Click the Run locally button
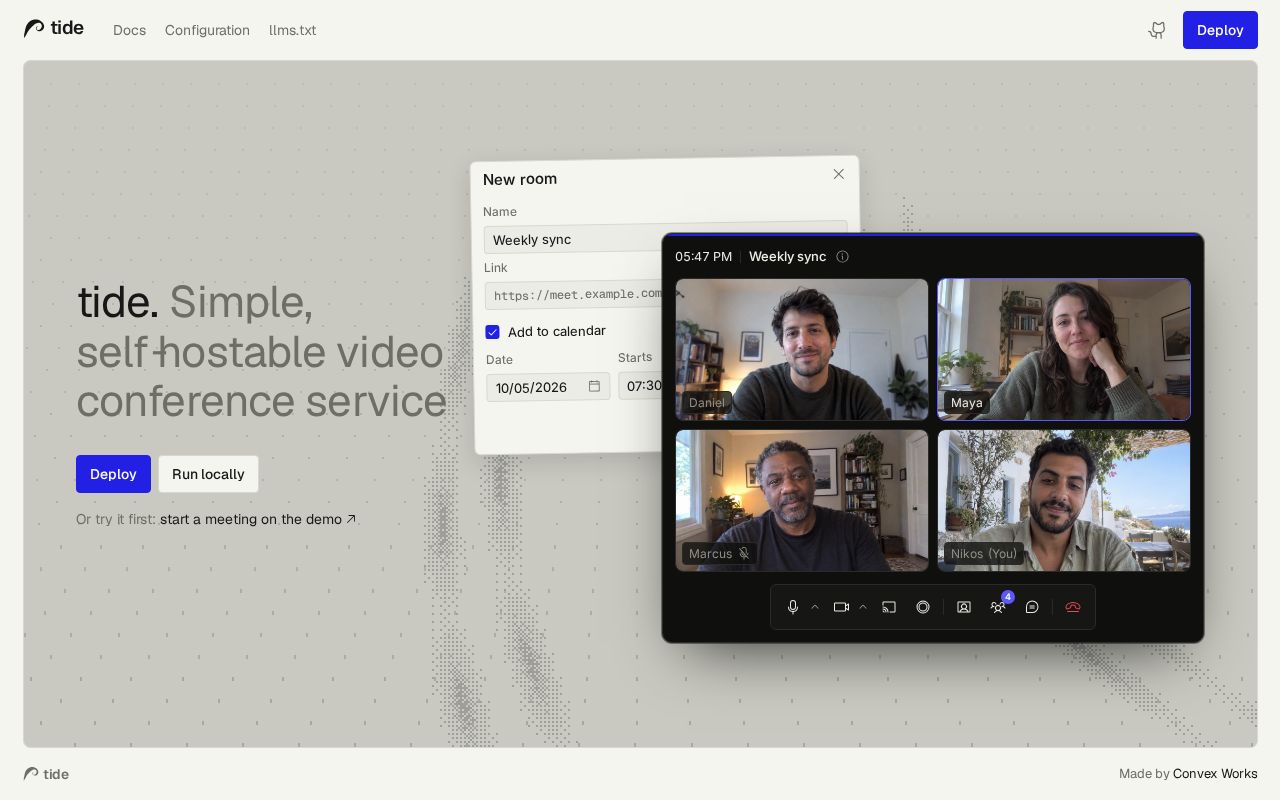The image size is (1280, 800). 208,474
